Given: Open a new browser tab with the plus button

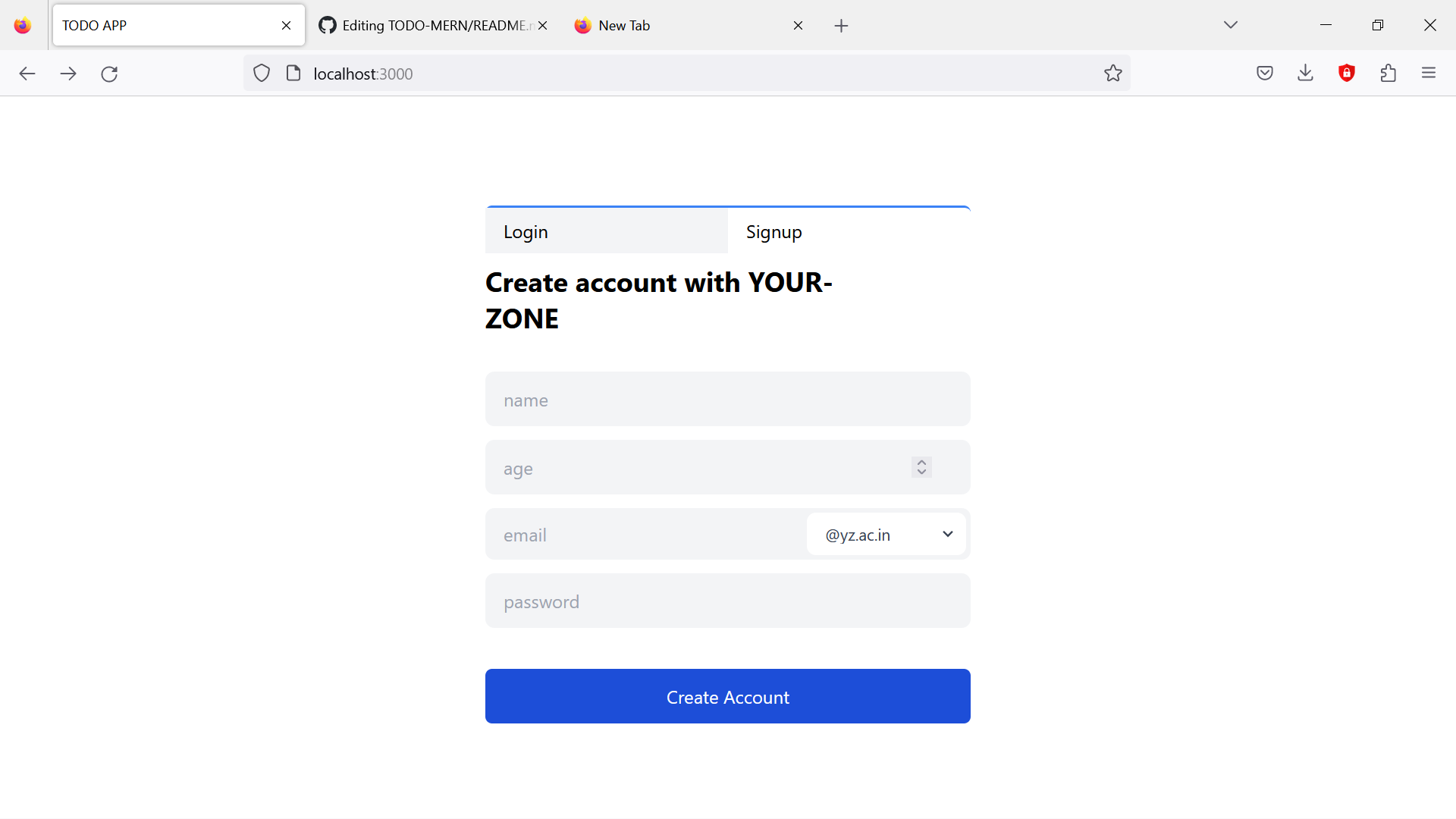Looking at the screenshot, I should coord(842,25).
